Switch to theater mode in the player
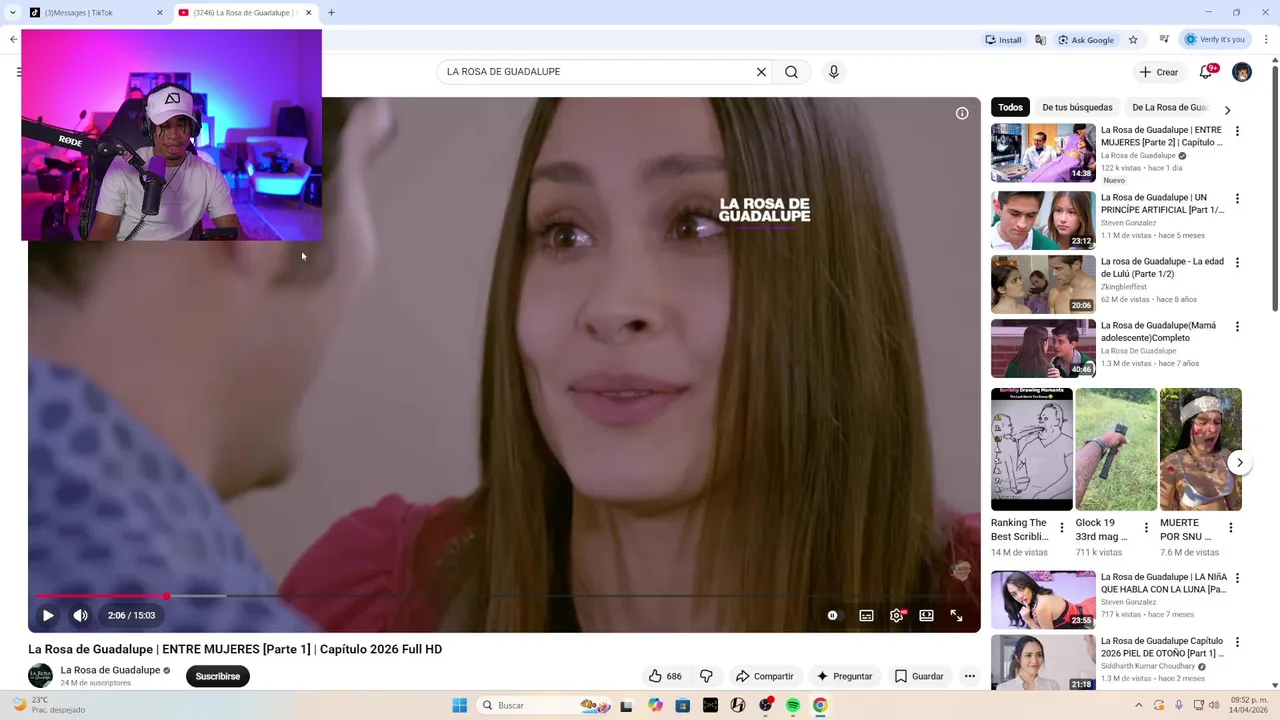 coord(926,615)
